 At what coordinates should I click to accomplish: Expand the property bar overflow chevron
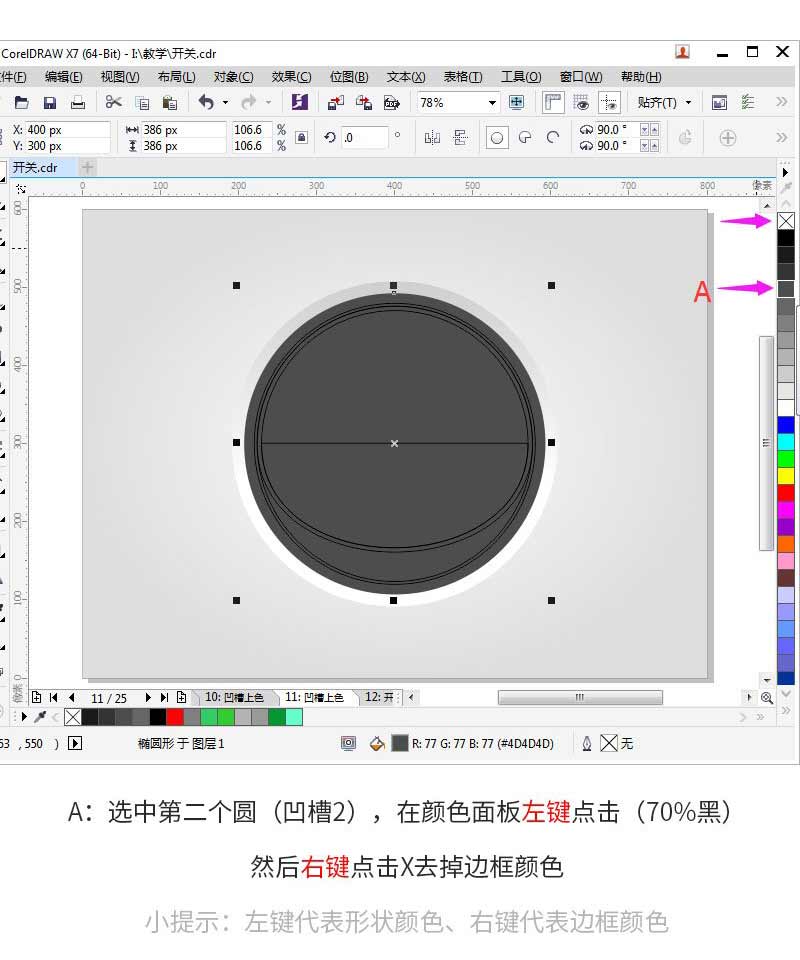pyautogui.click(x=782, y=137)
